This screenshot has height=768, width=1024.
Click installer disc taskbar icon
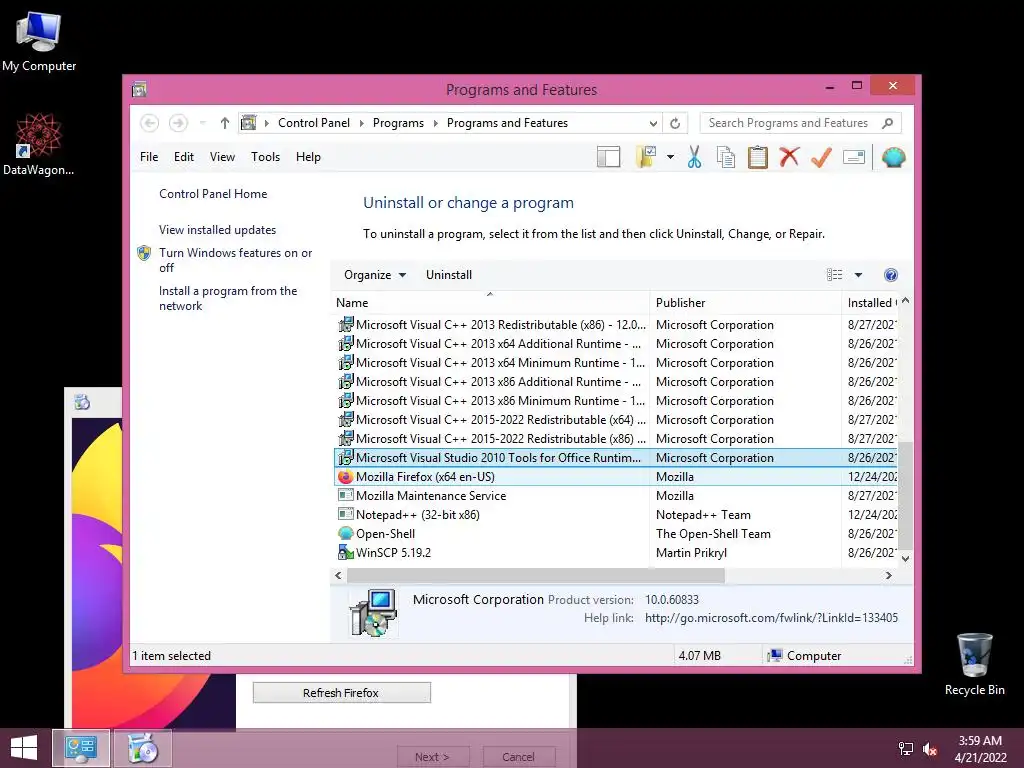143,748
